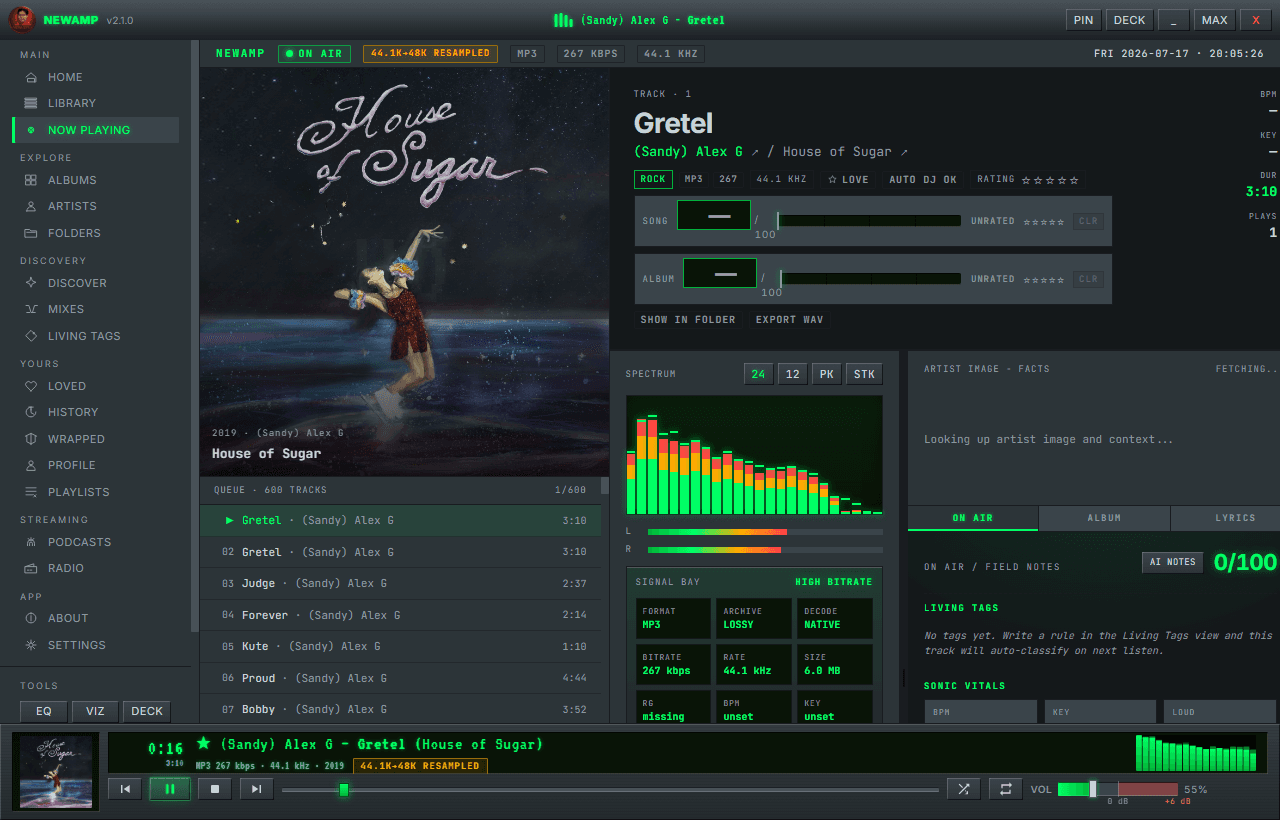Set album score on the slider bar

[x=869, y=279]
